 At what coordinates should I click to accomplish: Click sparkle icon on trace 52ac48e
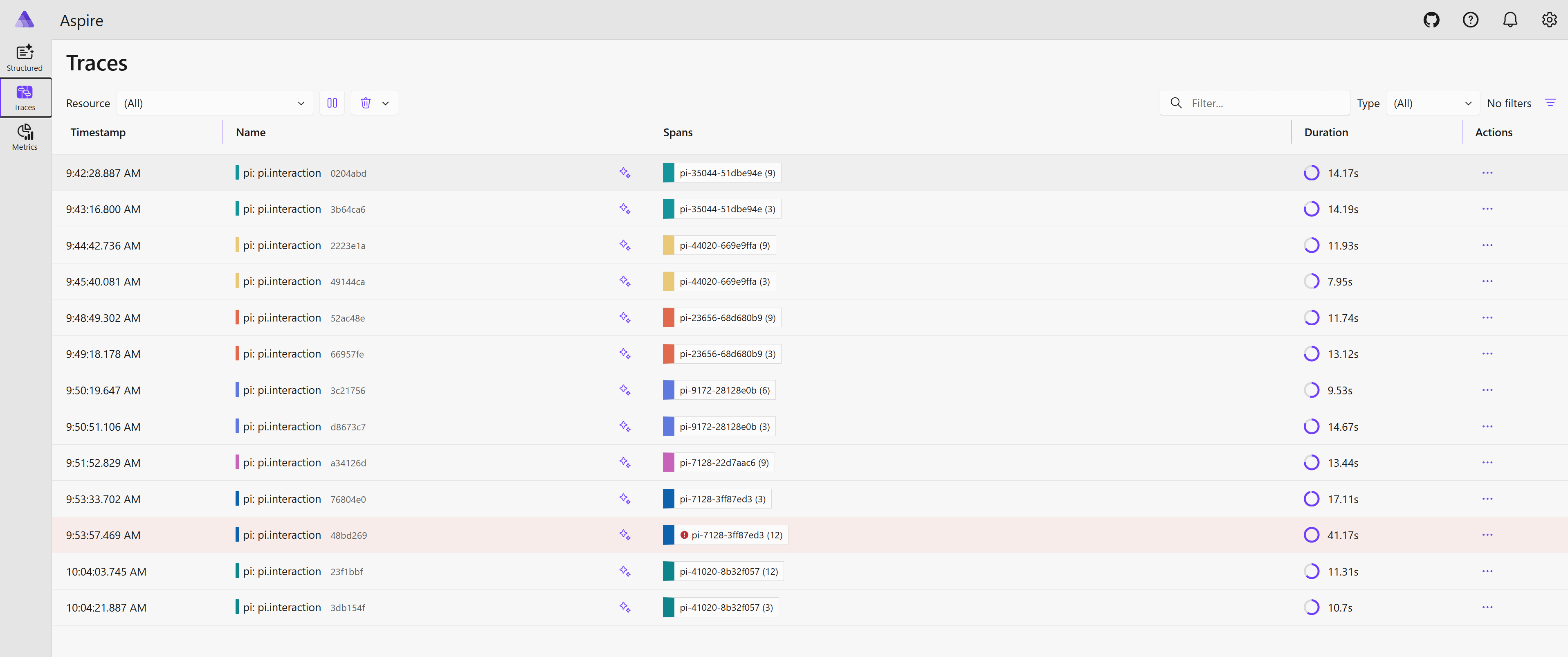pos(625,318)
